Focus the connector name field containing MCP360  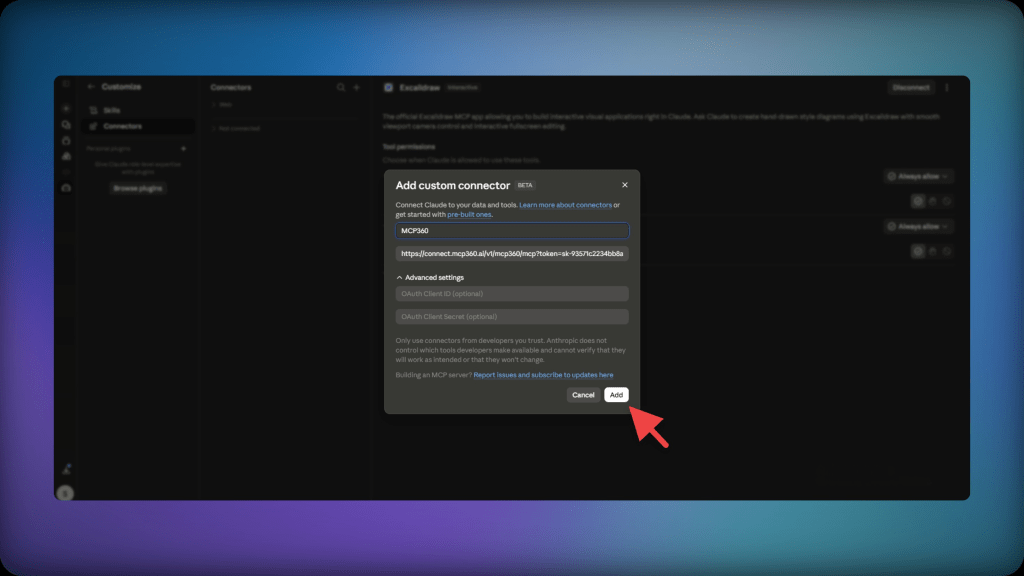coord(512,231)
